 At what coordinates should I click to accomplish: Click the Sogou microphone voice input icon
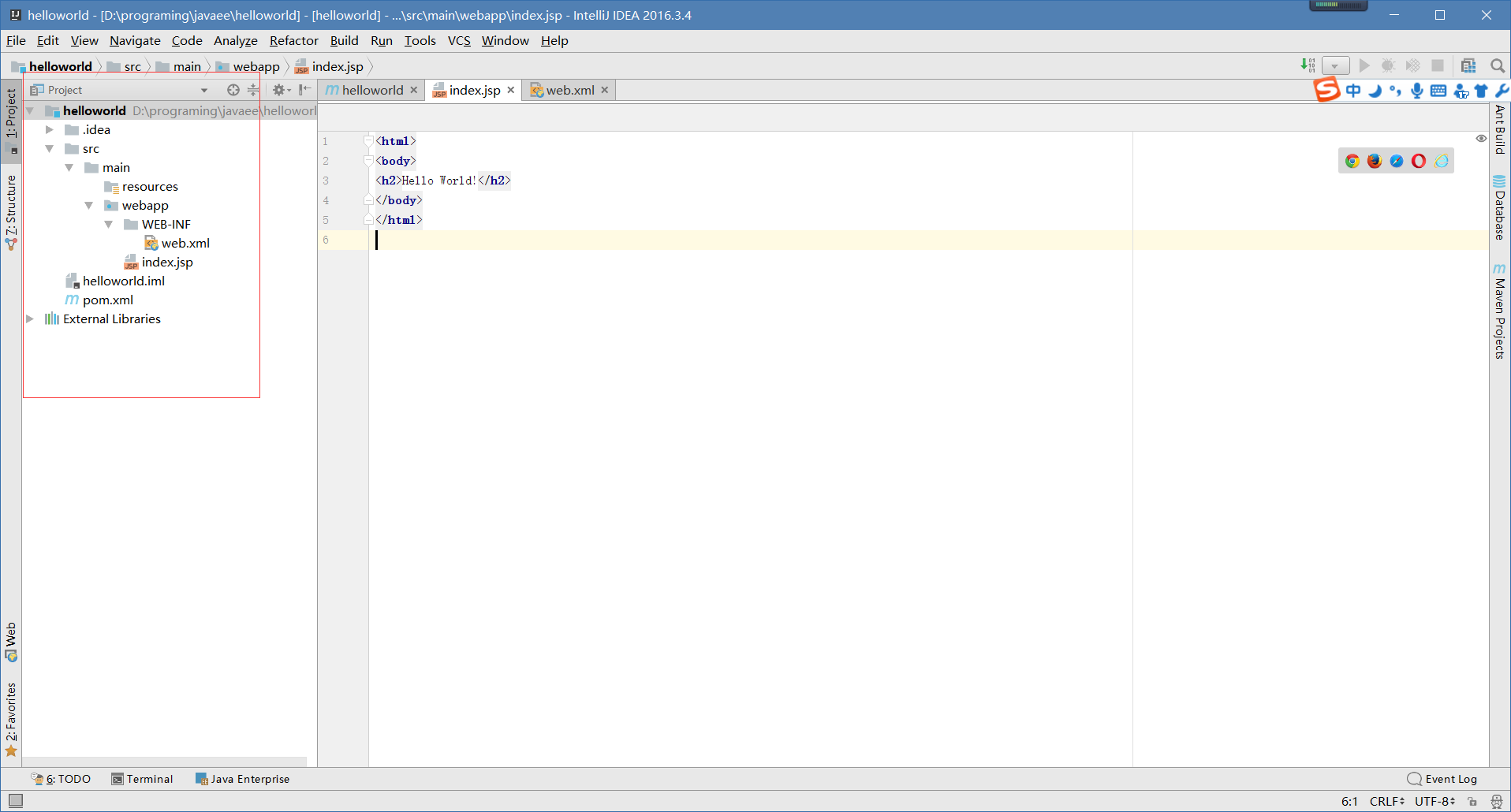(x=1417, y=91)
